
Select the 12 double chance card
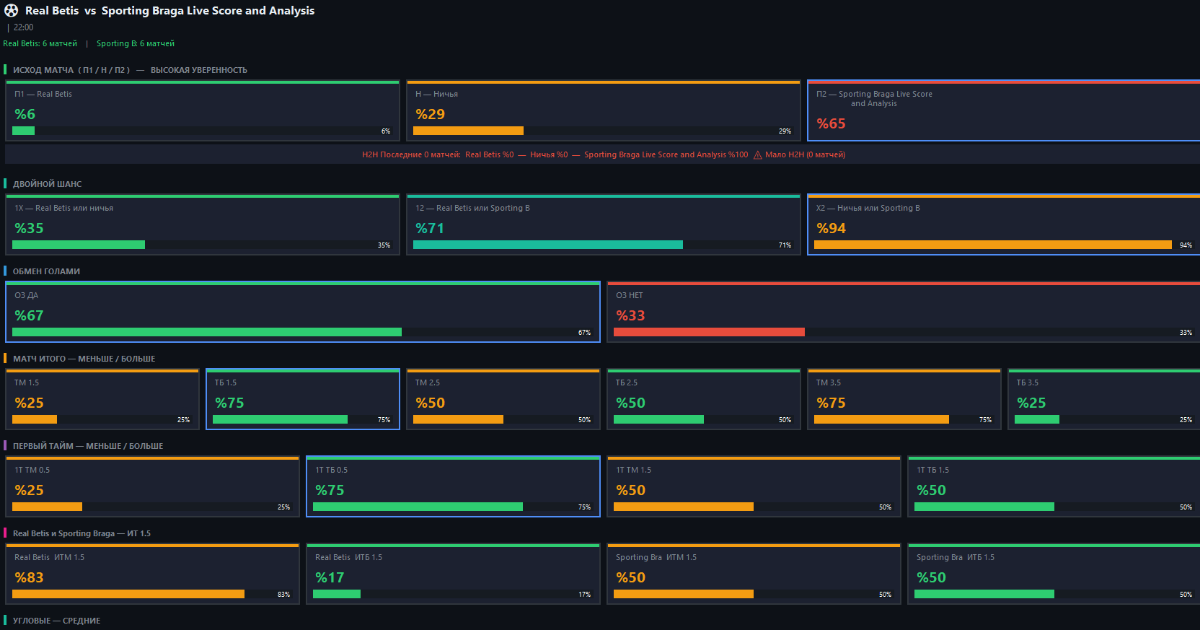click(603, 225)
